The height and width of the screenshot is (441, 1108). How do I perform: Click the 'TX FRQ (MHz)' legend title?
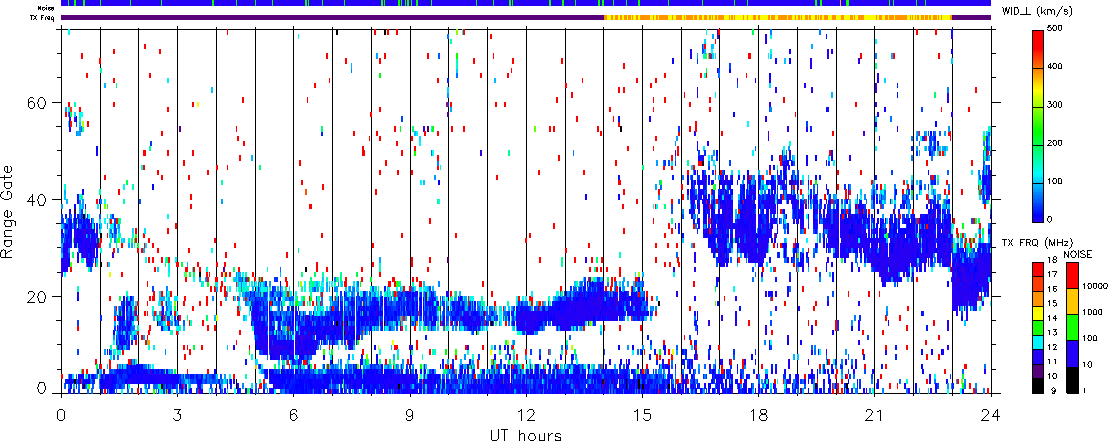click(1036, 244)
